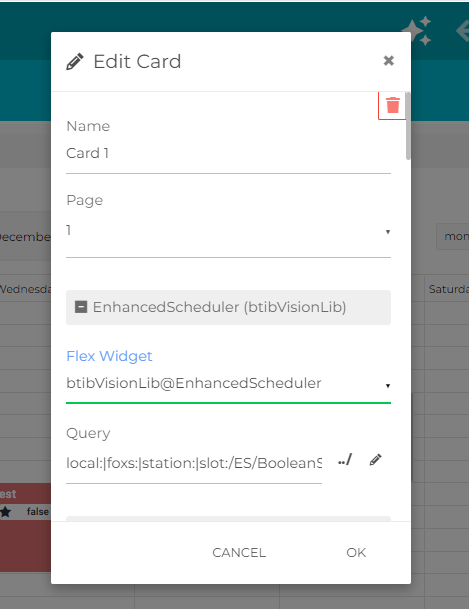Open the Flex Widget dropdown arrow
The height and width of the screenshot is (609, 469).
tap(387, 386)
